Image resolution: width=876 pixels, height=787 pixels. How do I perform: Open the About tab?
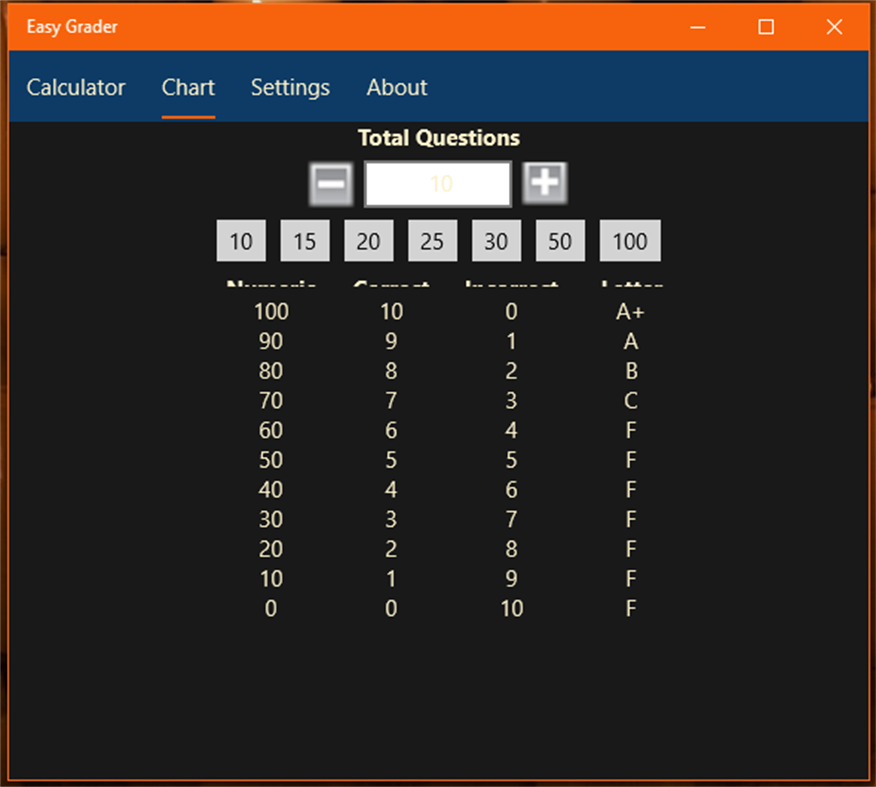coord(396,88)
